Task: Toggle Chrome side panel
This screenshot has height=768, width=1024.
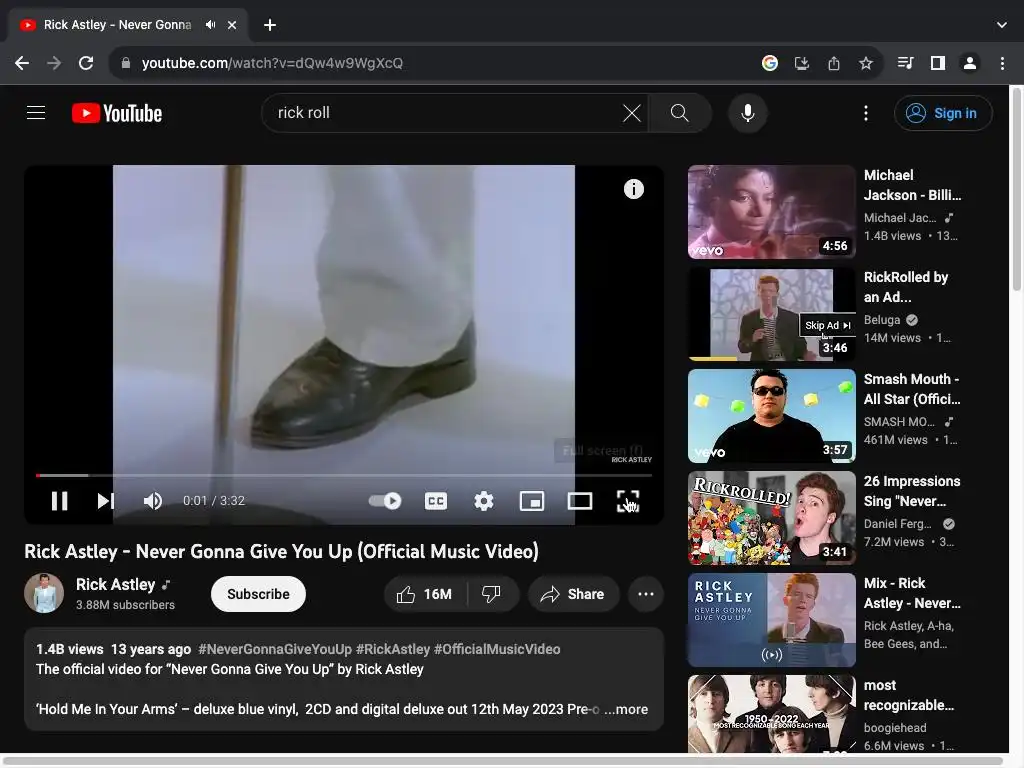Action: pos(938,63)
